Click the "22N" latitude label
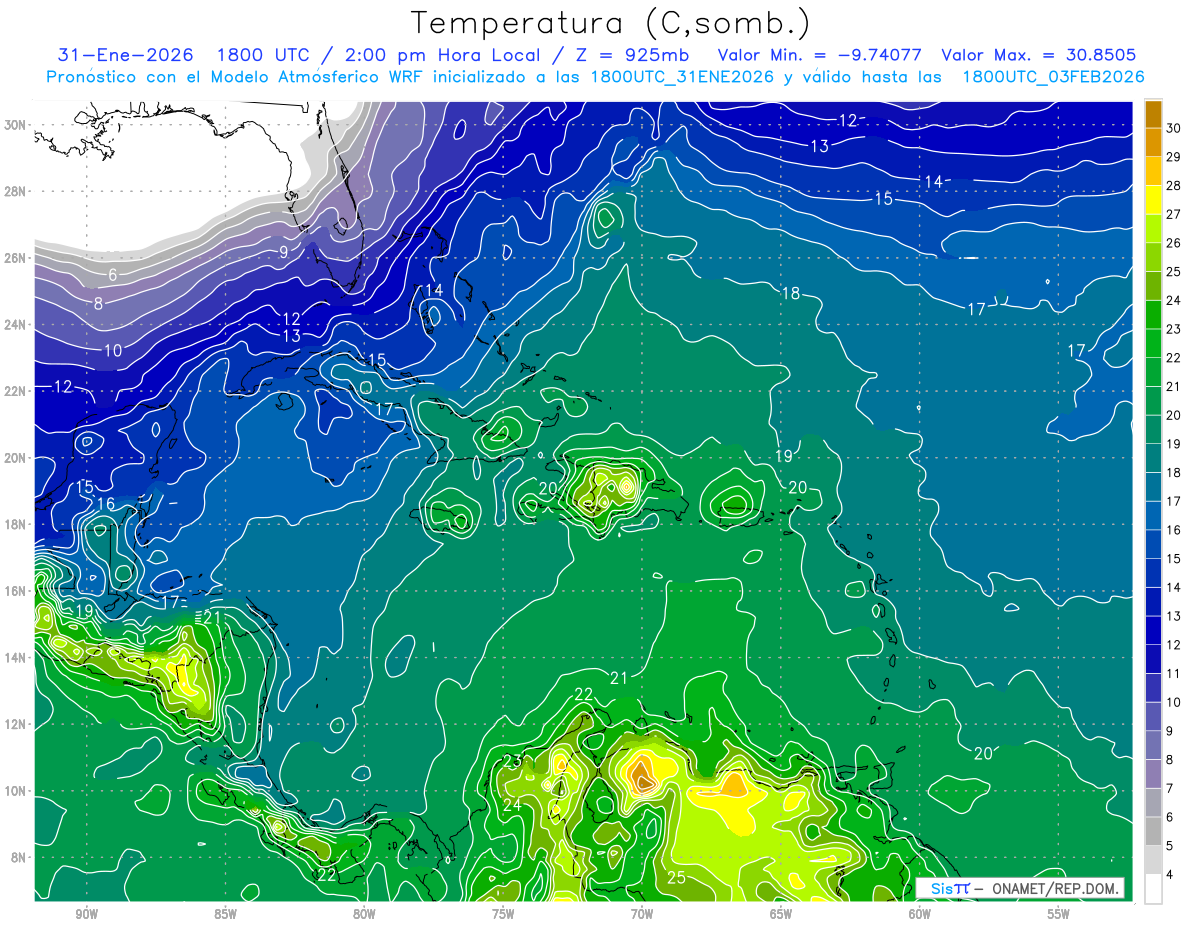 tap(15, 391)
